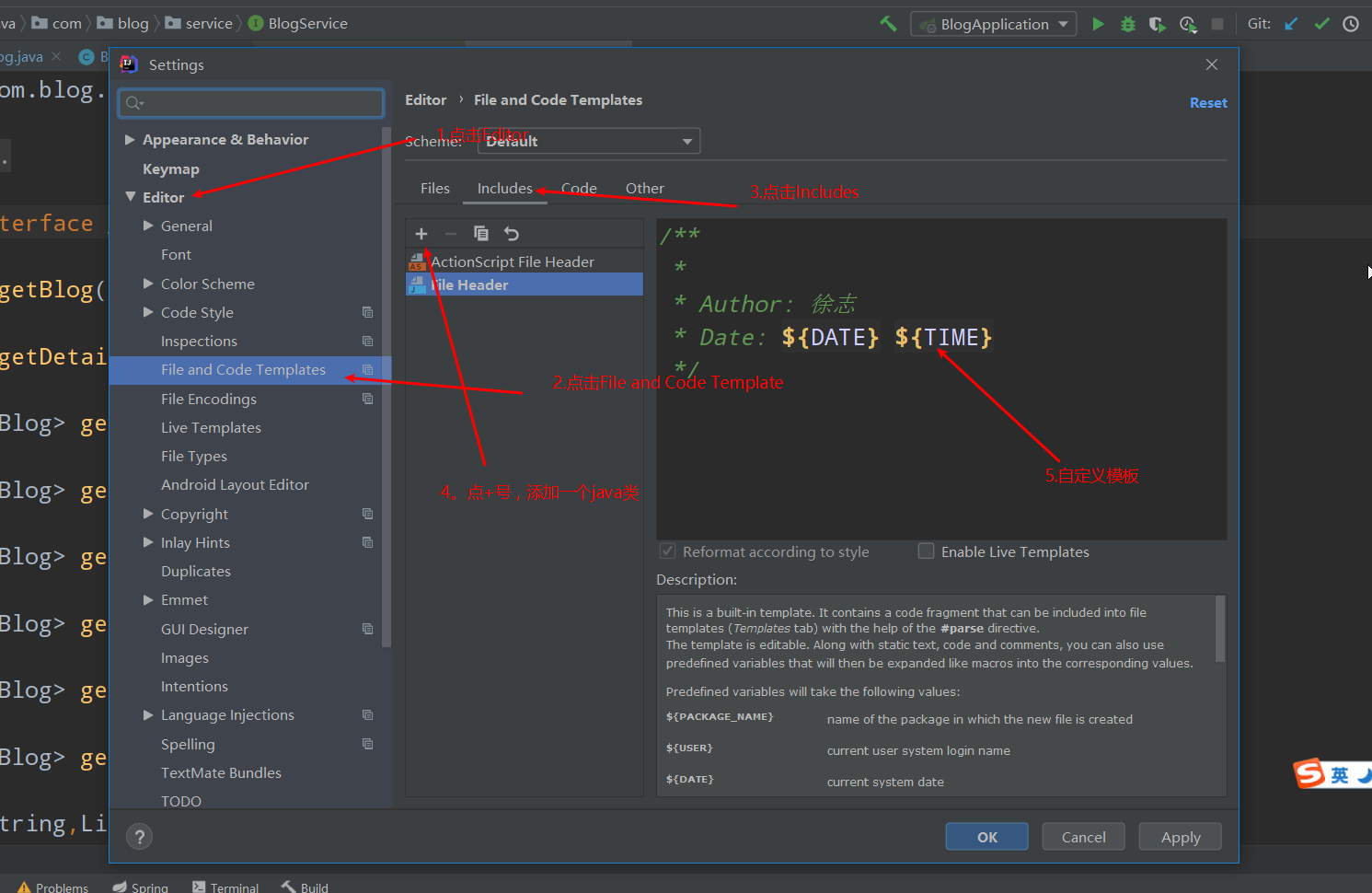Image resolution: width=1372 pixels, height=893 pixels.
Task: Switch to the Includes tab
Action: [504, 189]
